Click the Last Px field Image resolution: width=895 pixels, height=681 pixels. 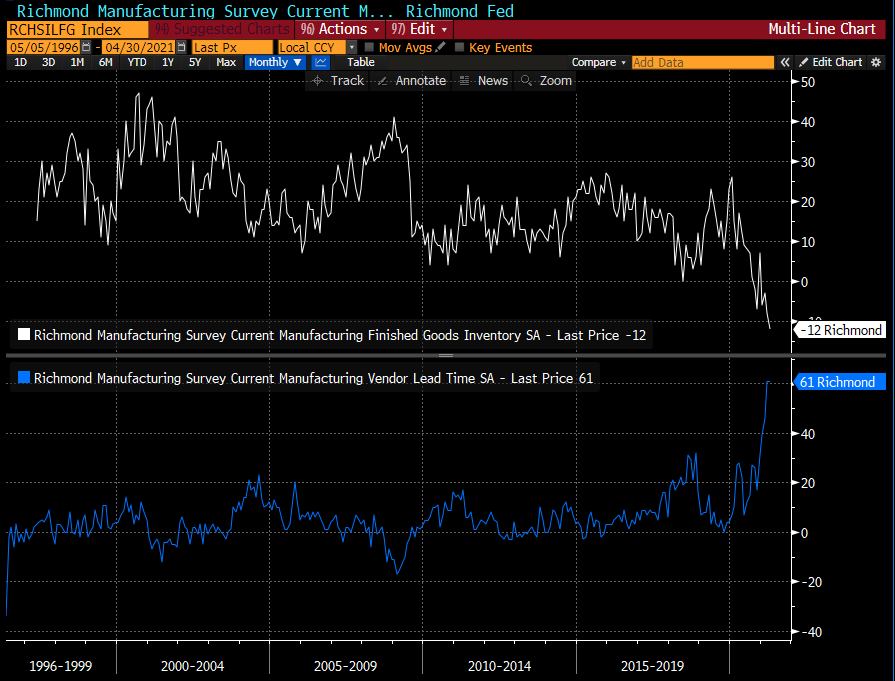[x=232, y=47]
